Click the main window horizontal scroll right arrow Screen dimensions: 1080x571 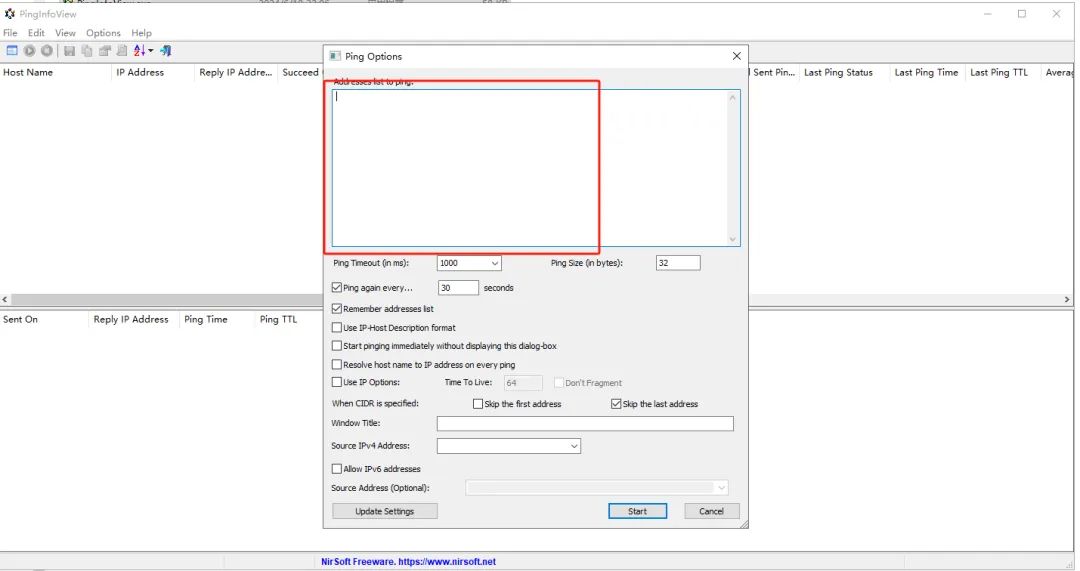point(1067,300)
